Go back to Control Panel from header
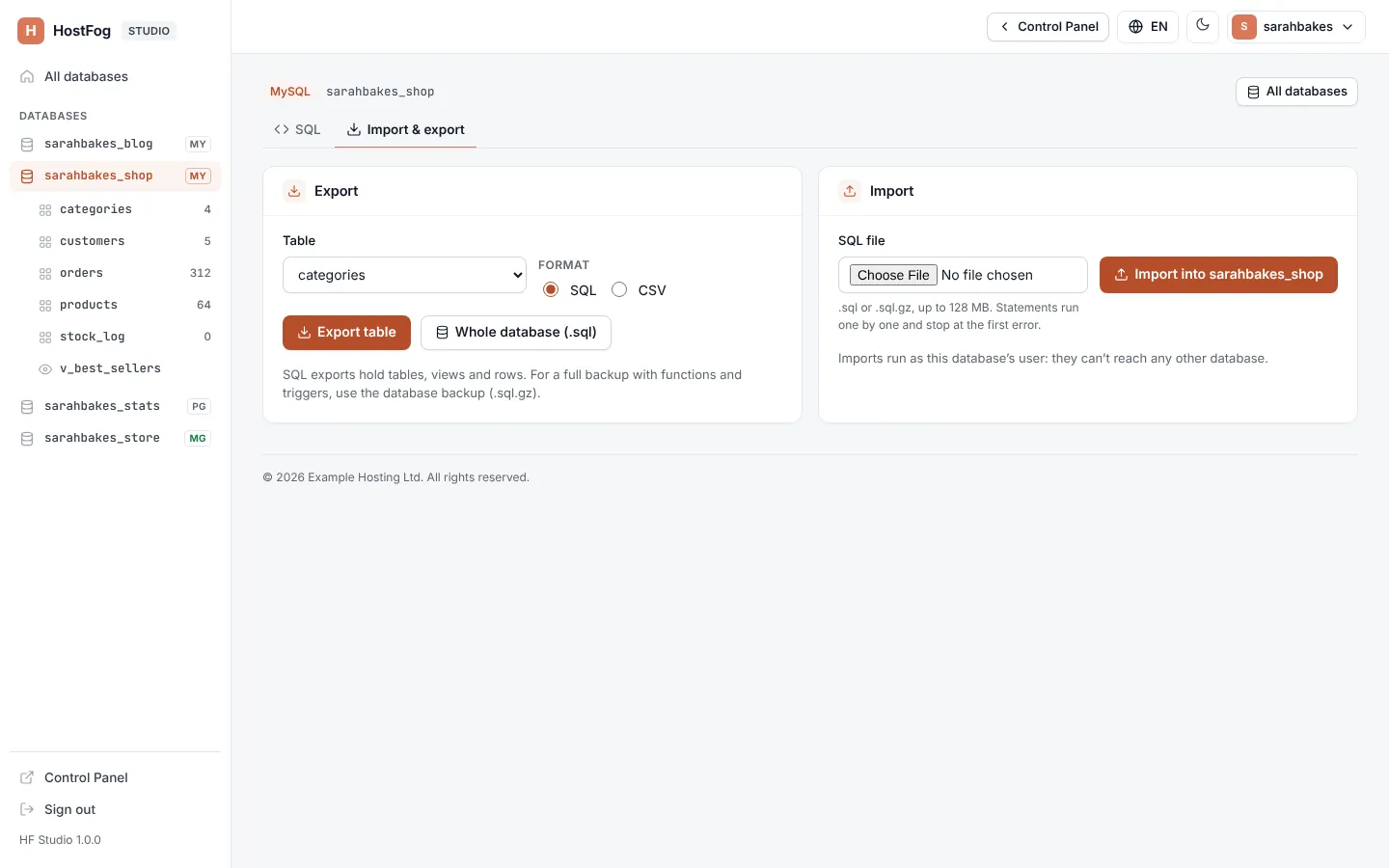 tap(1048, 27)
